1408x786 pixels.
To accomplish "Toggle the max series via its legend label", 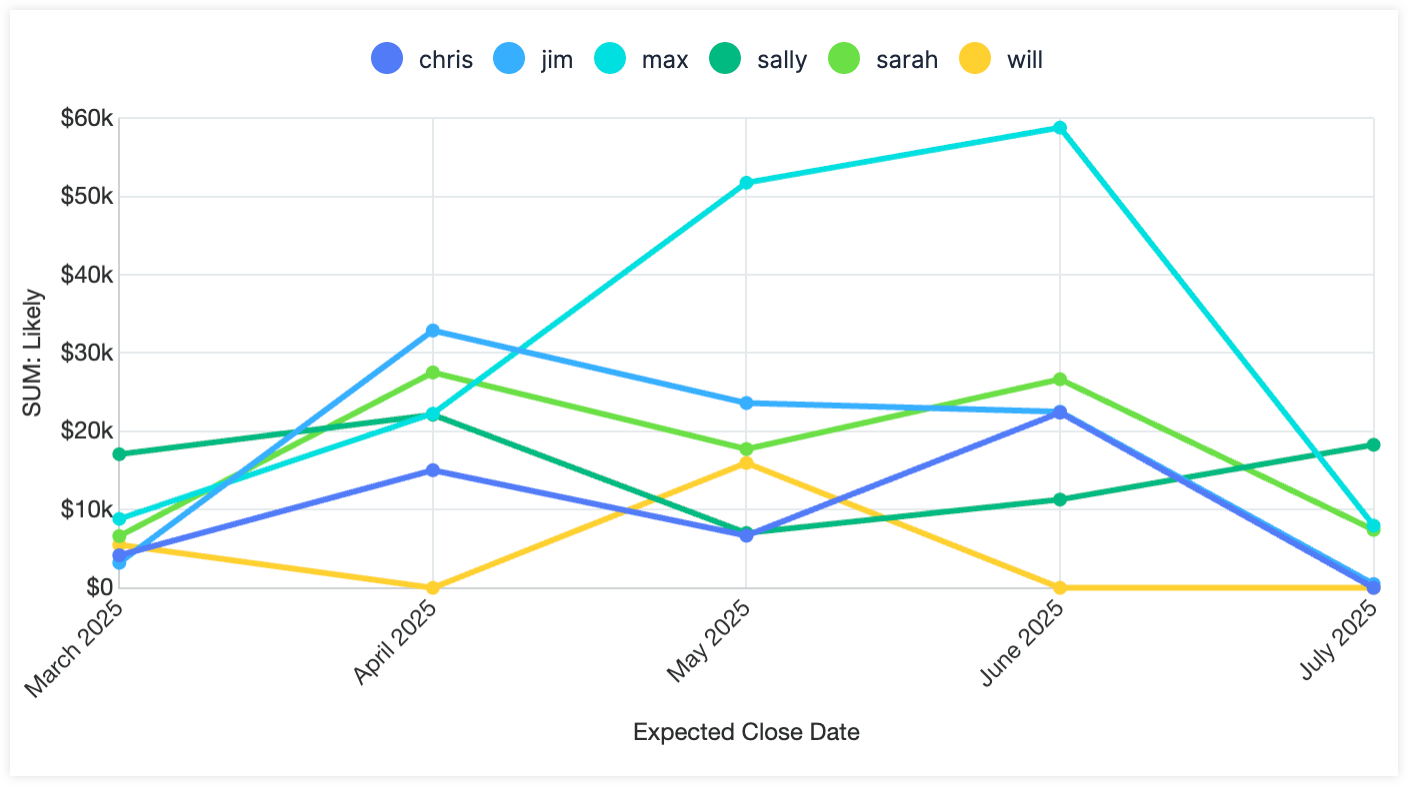I will (x=665, y=59).
